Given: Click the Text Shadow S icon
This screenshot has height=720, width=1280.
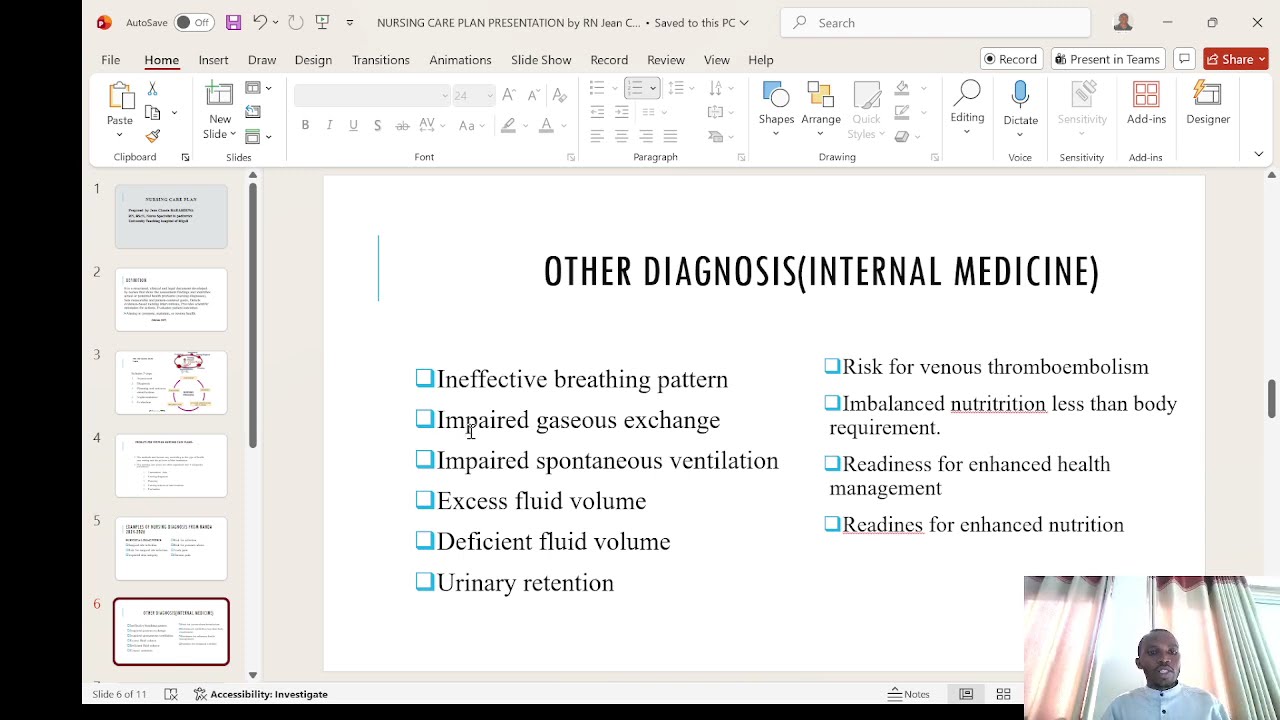Looking at the screenshot, I should (377, 125).
